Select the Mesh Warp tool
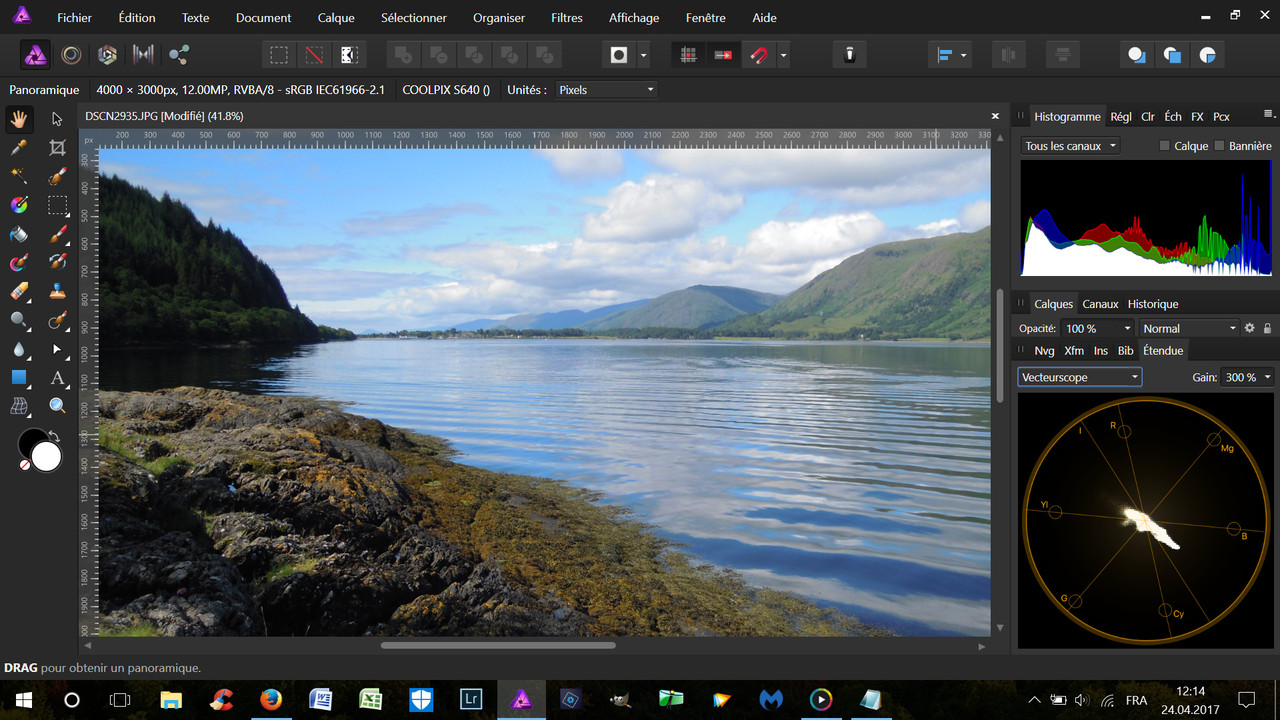This screenshot has height=720, width=1280. pyautogui.click(x=19, y=406)
